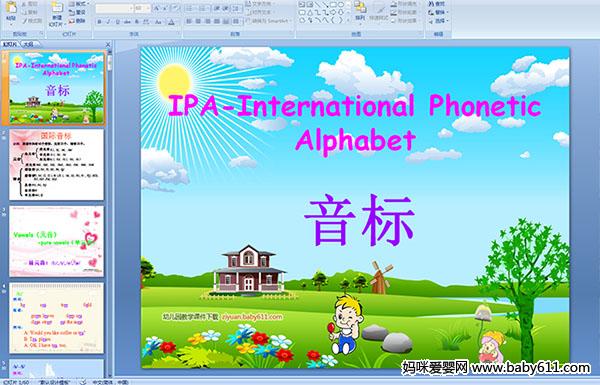Click the Grow Font icon

pos(157,8)
